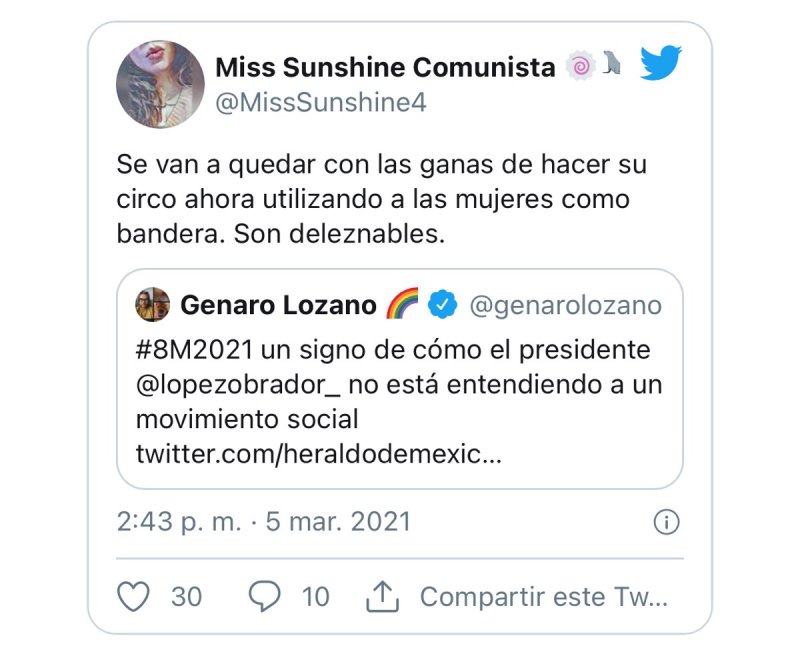
Task: Open Miss Sunshine Comunista's profile picture
Action: coord(160,85)
